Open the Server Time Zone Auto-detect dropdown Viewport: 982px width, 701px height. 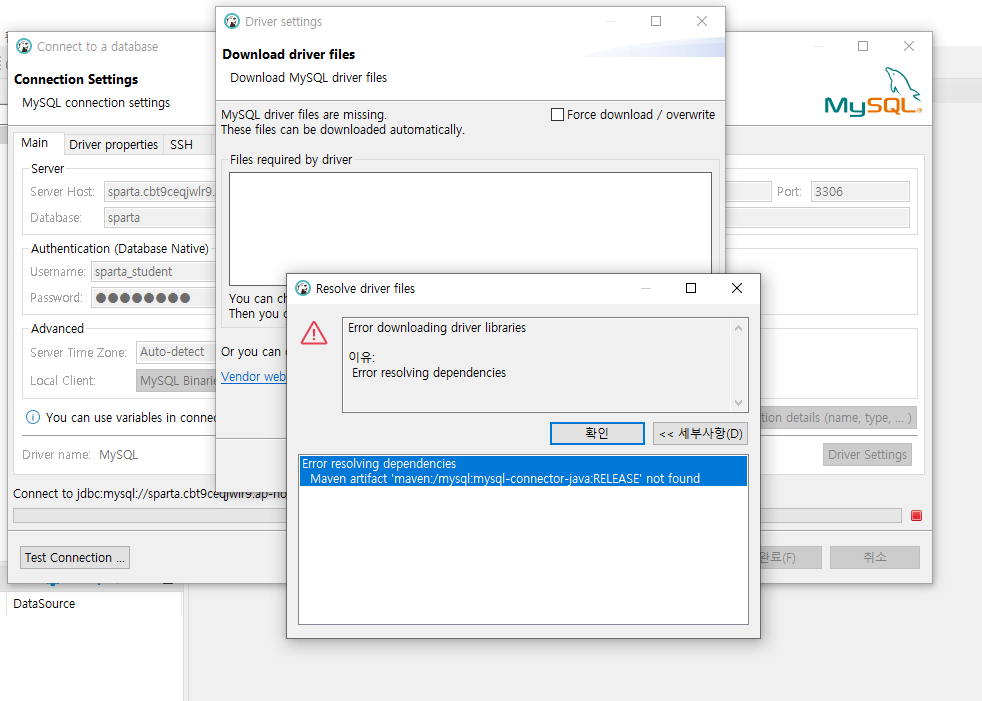[x=176, y=352]
